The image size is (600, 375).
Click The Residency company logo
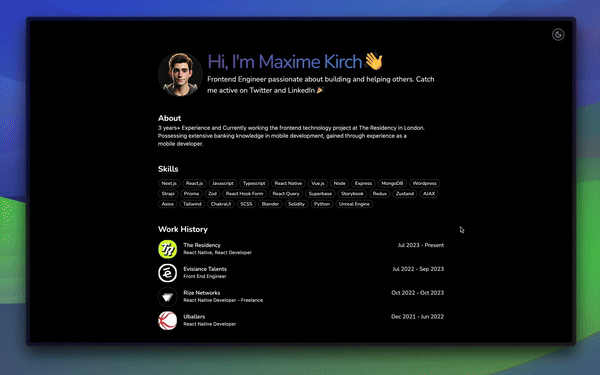click(x=168, y=249)
